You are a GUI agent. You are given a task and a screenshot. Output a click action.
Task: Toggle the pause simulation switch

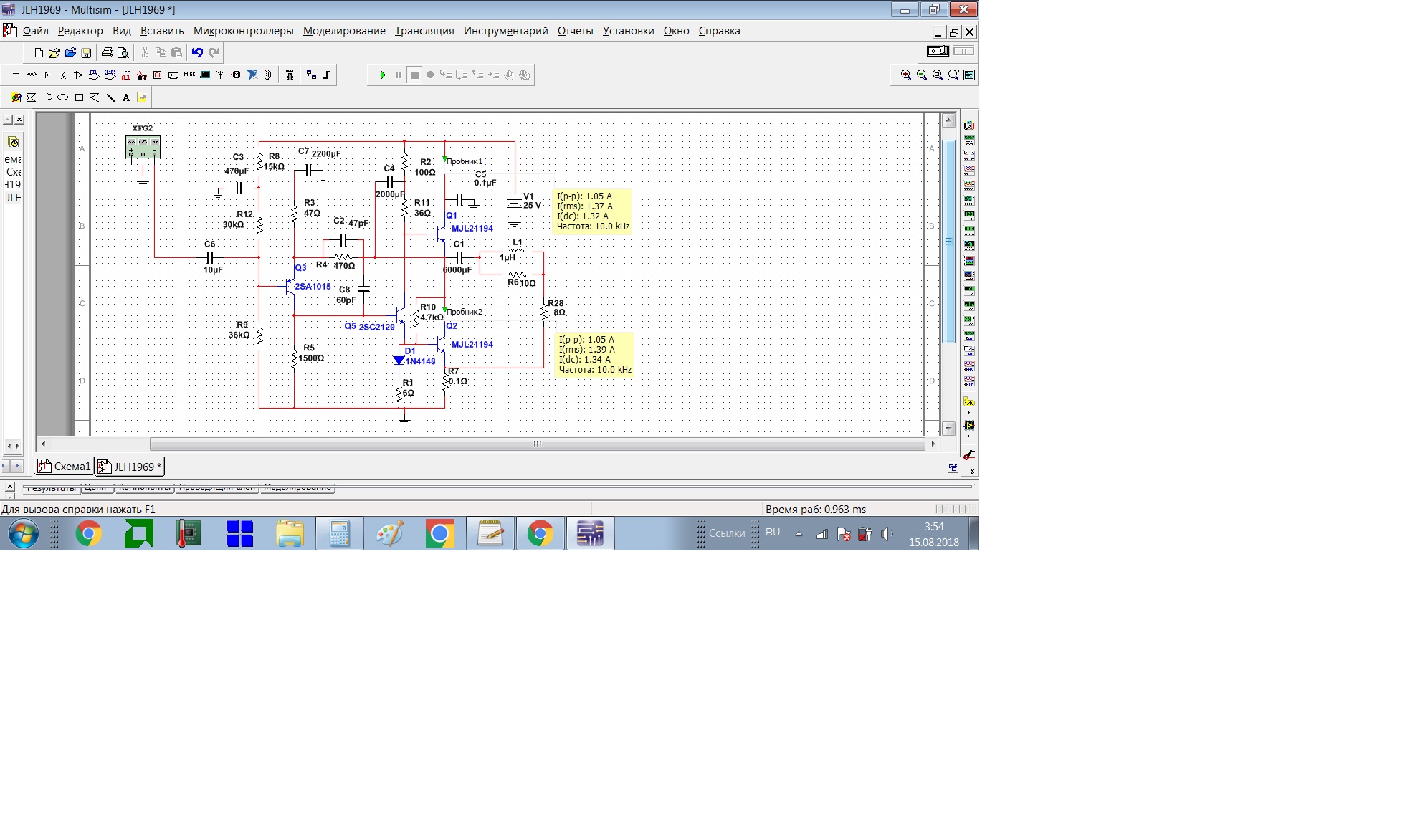963,51
